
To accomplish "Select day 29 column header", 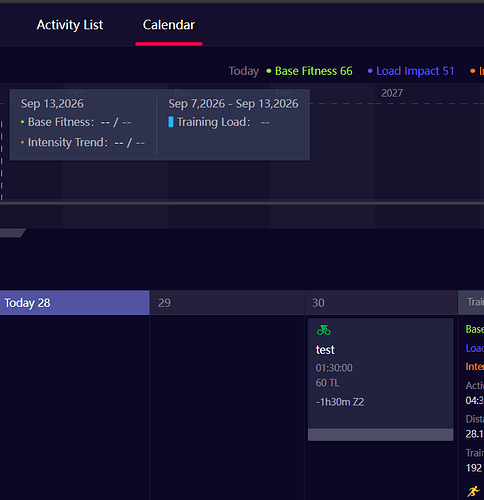I will (227, 303).
